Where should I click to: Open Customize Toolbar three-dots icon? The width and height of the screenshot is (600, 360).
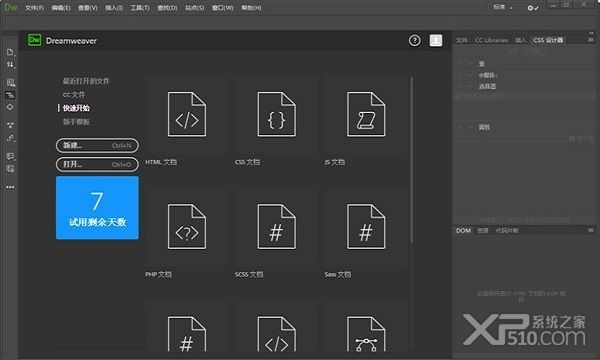(10, 187)
